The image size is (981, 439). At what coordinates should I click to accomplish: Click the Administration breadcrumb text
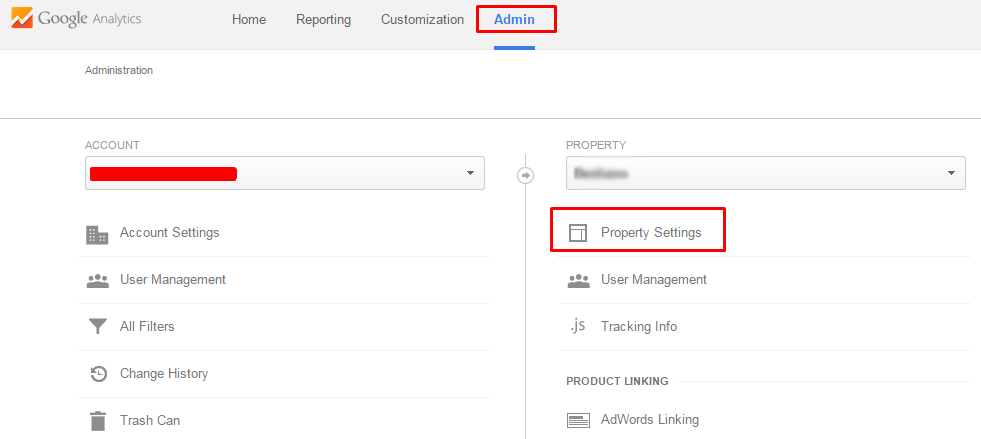click(x=119, y=71)
